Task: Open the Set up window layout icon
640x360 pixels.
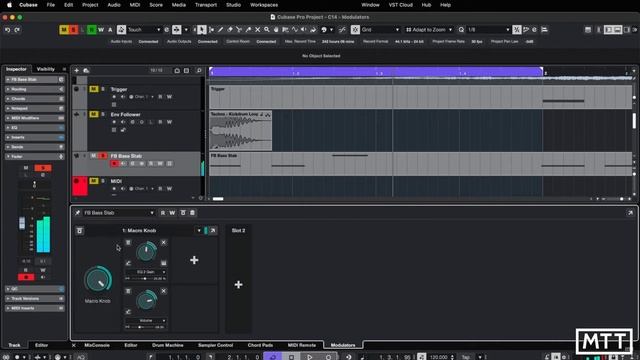Action: click(x=588, y=30)
